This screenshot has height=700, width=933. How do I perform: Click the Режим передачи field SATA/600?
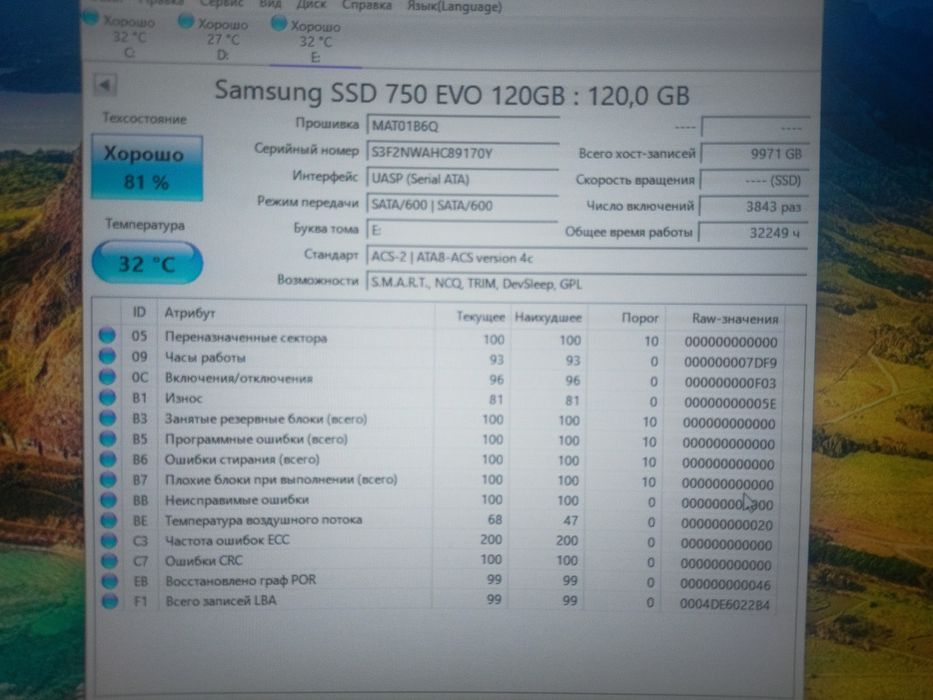point(462,205)
